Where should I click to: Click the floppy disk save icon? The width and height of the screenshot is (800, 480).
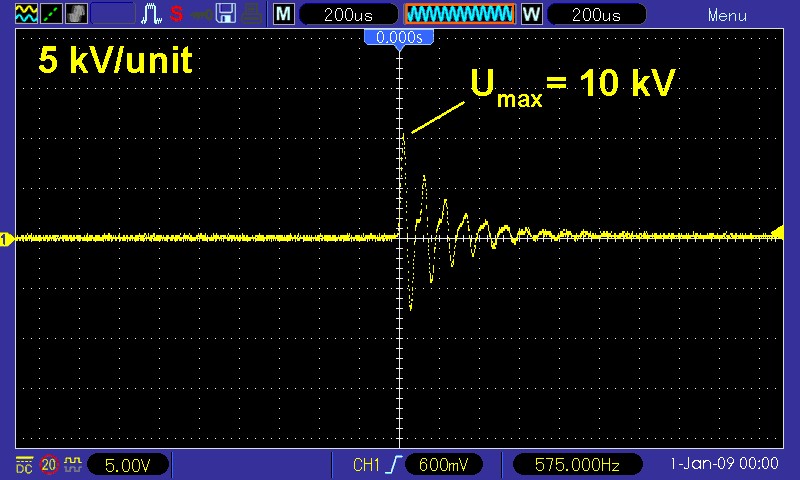point(226,15)
